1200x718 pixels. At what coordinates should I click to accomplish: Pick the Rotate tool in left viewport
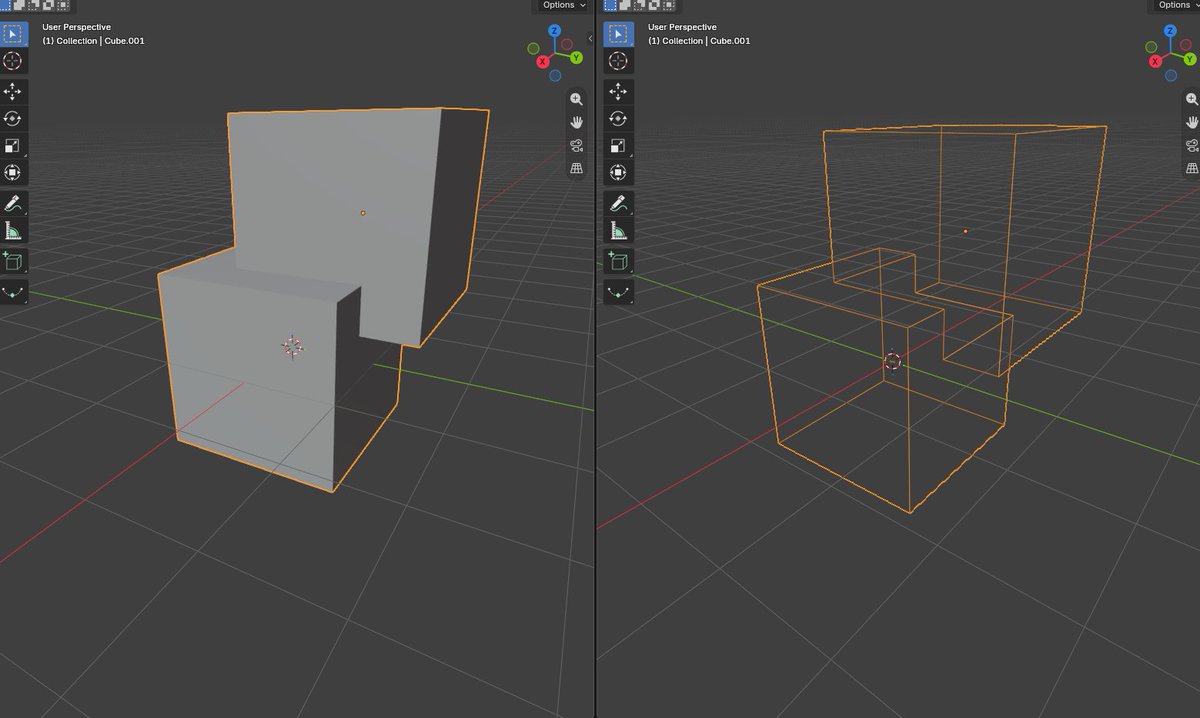pyautogui.click(x=13, y=119)
